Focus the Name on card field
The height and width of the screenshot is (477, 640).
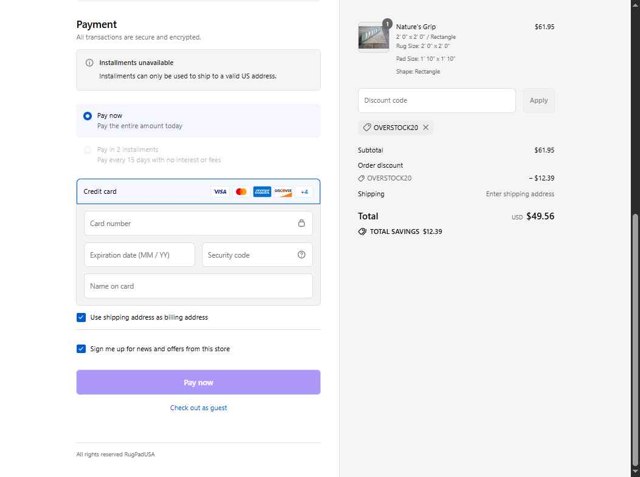pos(198,286)
